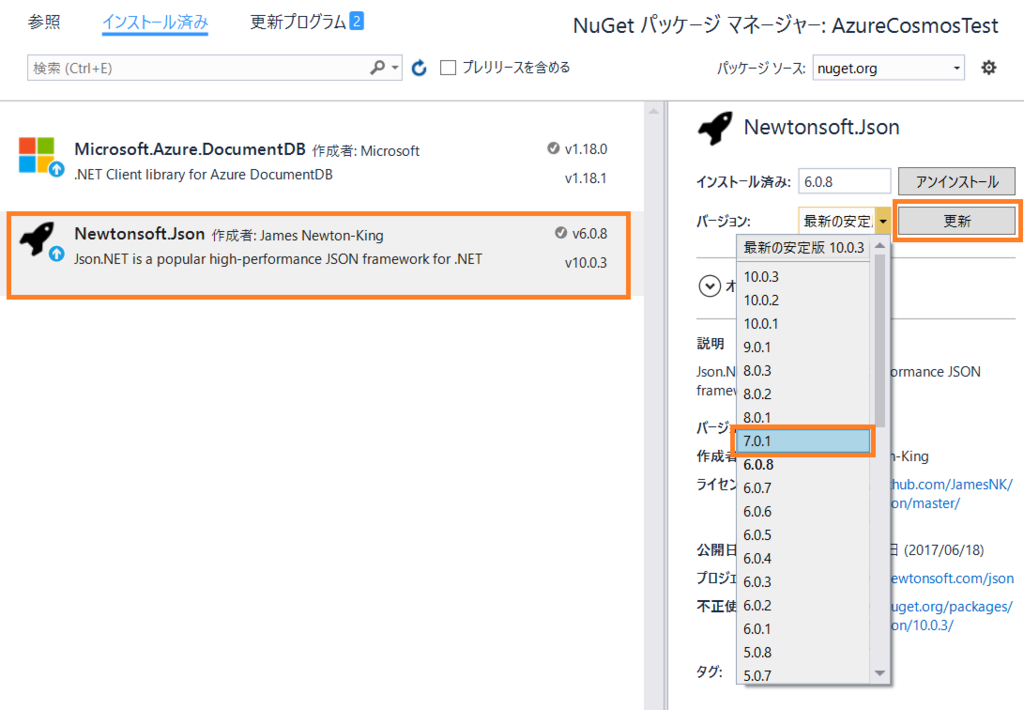Select version 6.0.4 in dropdown
The image size is (1024, 710).
pos(803,558)
